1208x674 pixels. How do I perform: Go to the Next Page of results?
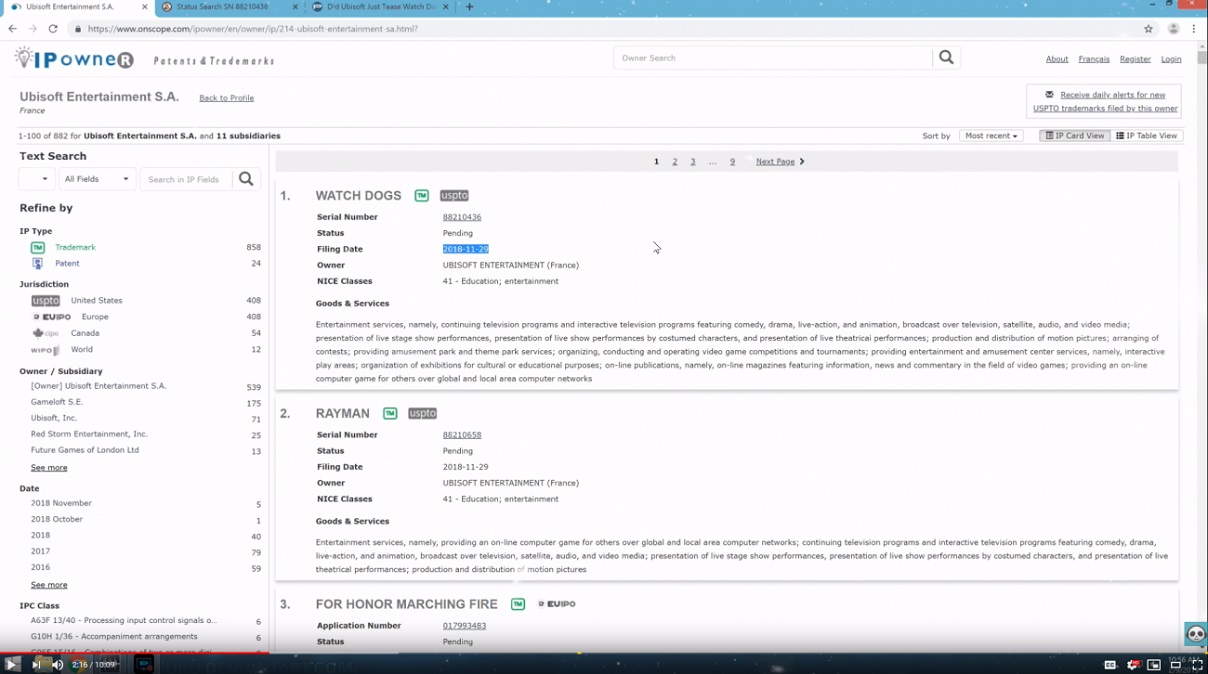[x=780, y=161]
